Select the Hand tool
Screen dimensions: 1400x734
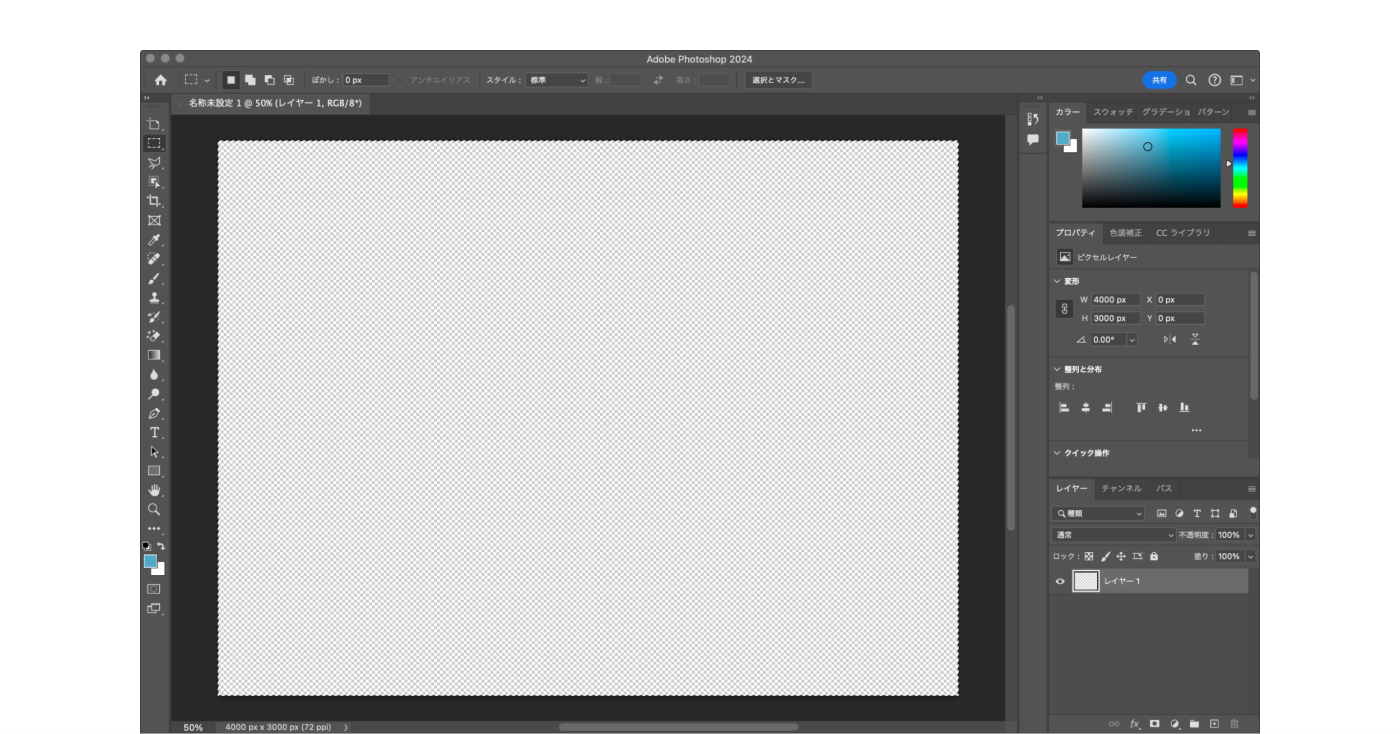[x=154, y=490]
